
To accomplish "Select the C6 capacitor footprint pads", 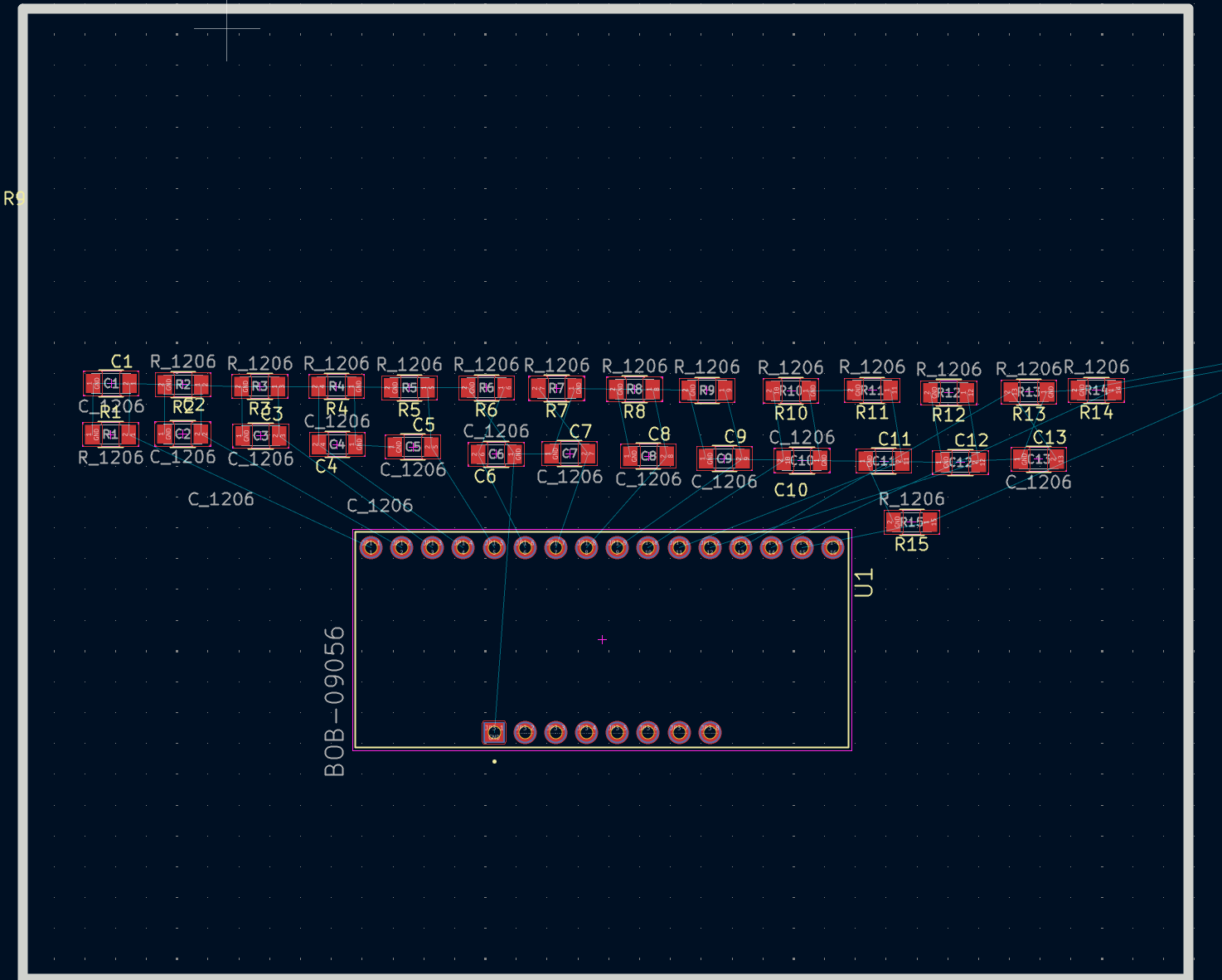I will coord(496,454).
